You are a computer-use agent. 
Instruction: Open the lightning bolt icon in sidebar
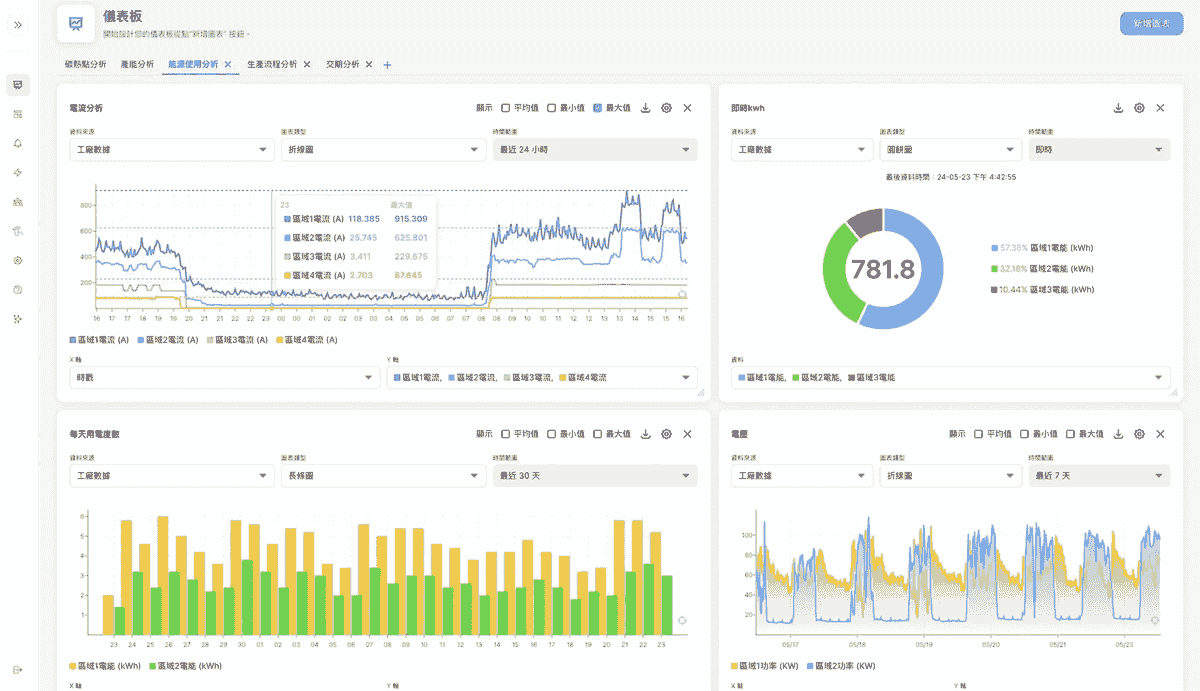point(18,172)
